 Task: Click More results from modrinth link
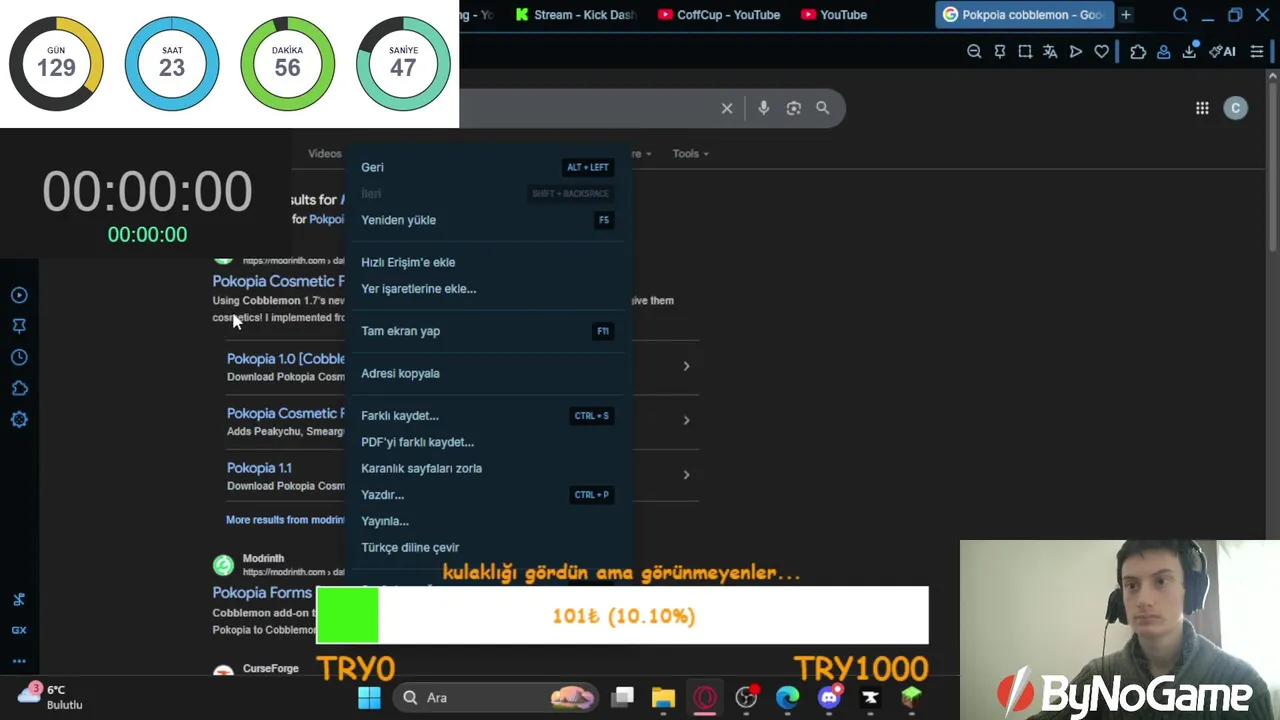(x=285, y=520)
